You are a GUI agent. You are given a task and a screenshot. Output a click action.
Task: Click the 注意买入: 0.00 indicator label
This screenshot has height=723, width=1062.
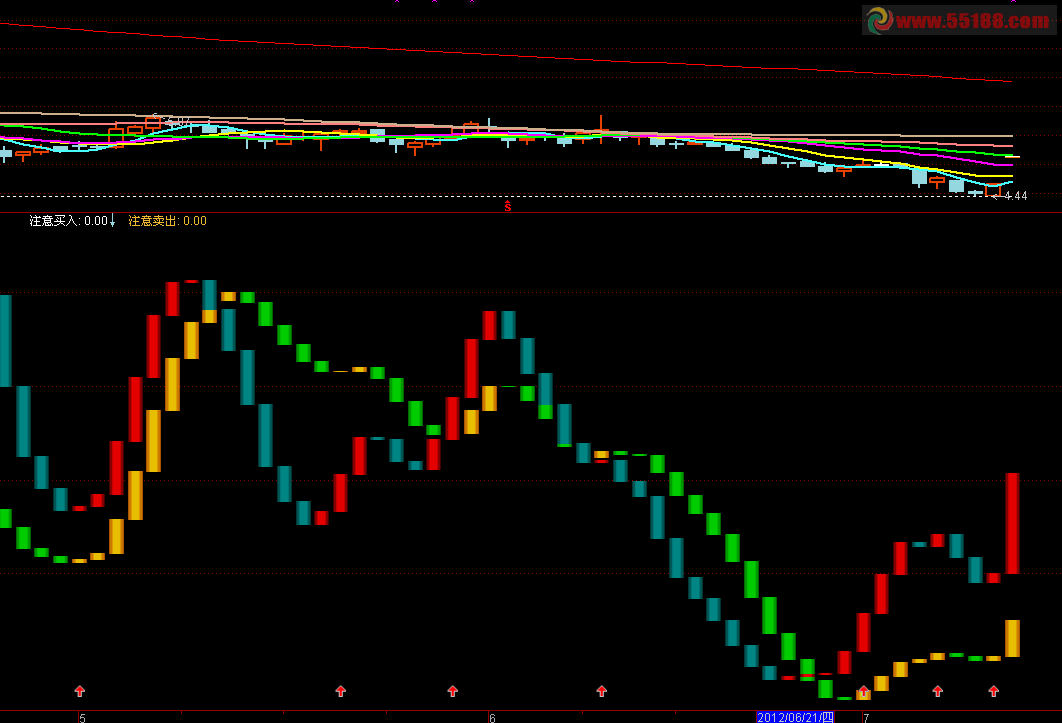pos(68,221)
